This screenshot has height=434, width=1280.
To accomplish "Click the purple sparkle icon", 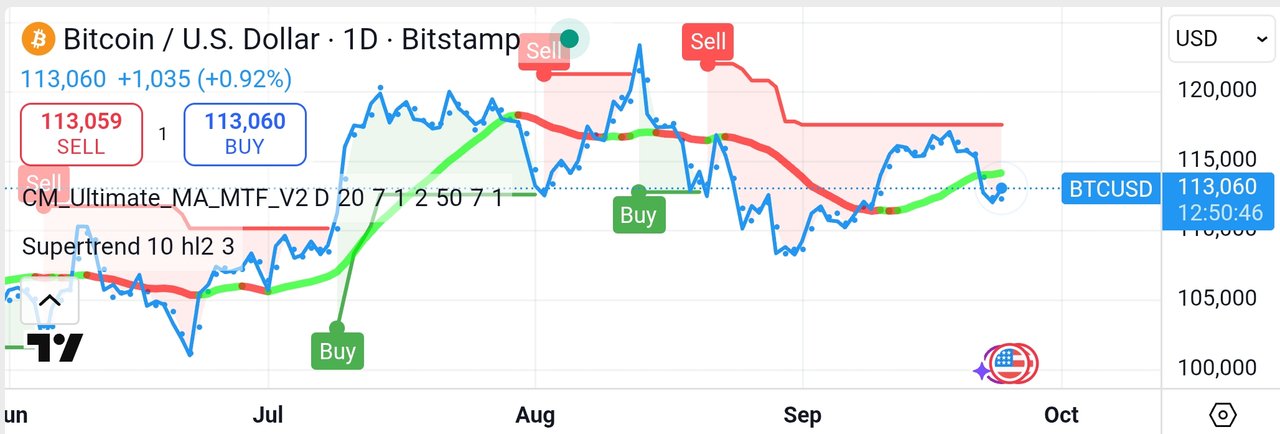I will pos(983,371).
